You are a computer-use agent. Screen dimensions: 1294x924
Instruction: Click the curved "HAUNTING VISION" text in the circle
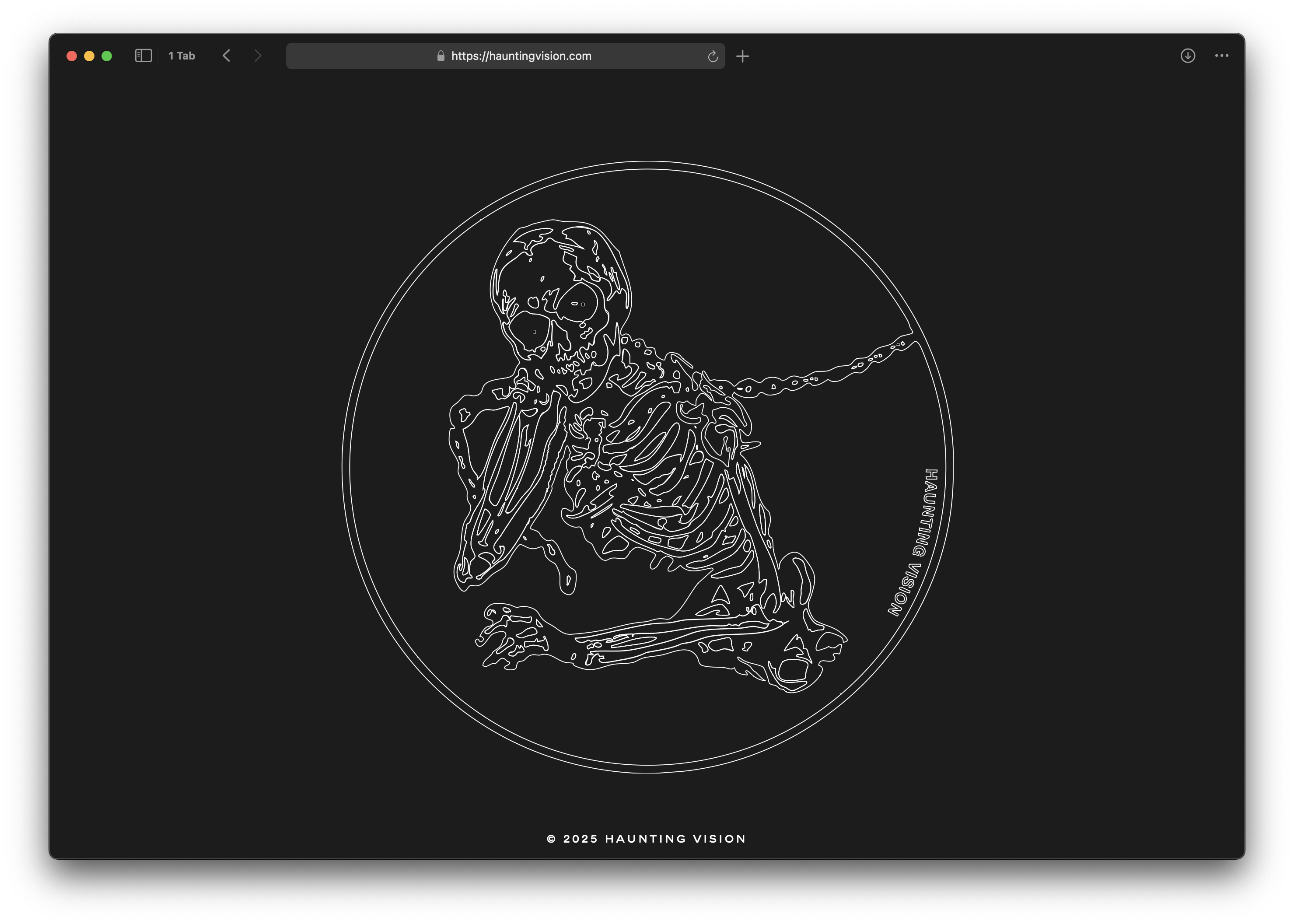click(x=913, y=542)
